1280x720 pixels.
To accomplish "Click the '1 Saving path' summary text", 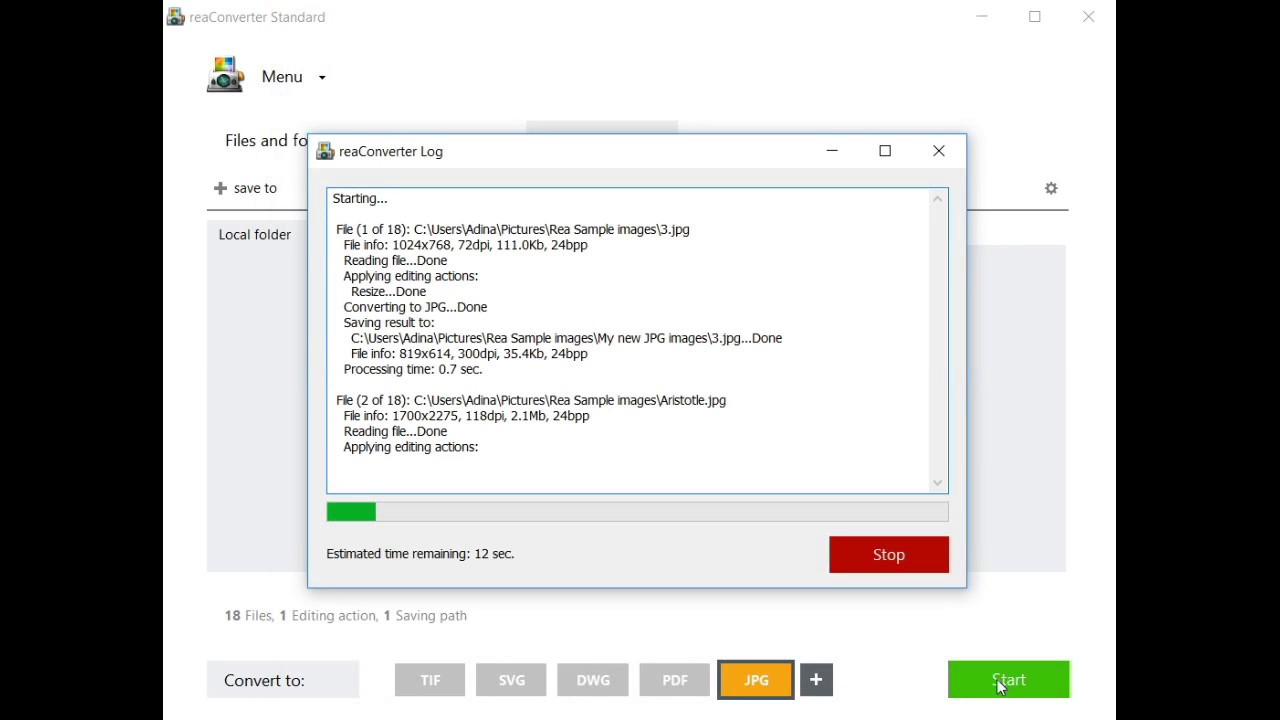I will [425, 616].
